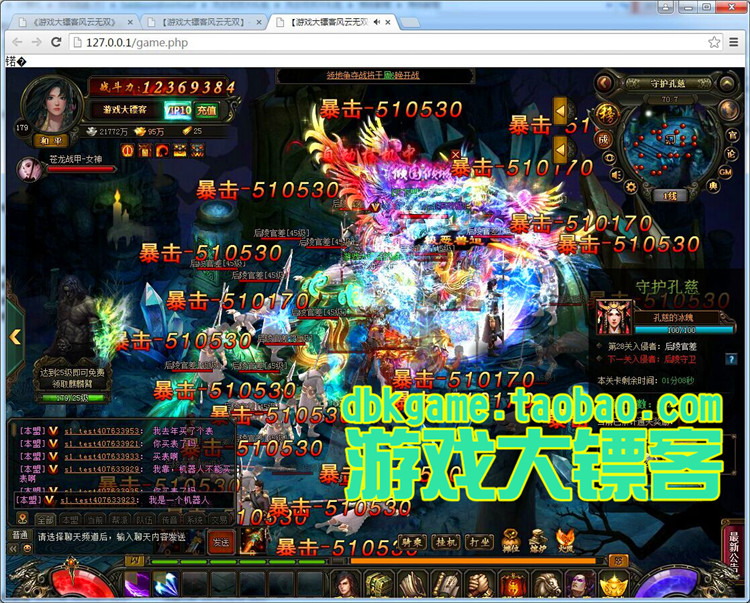Image resolution: width=750 pixels, height=603 pixels.
Task: Use the purple lightning skill slot
Action: (137, 584)
